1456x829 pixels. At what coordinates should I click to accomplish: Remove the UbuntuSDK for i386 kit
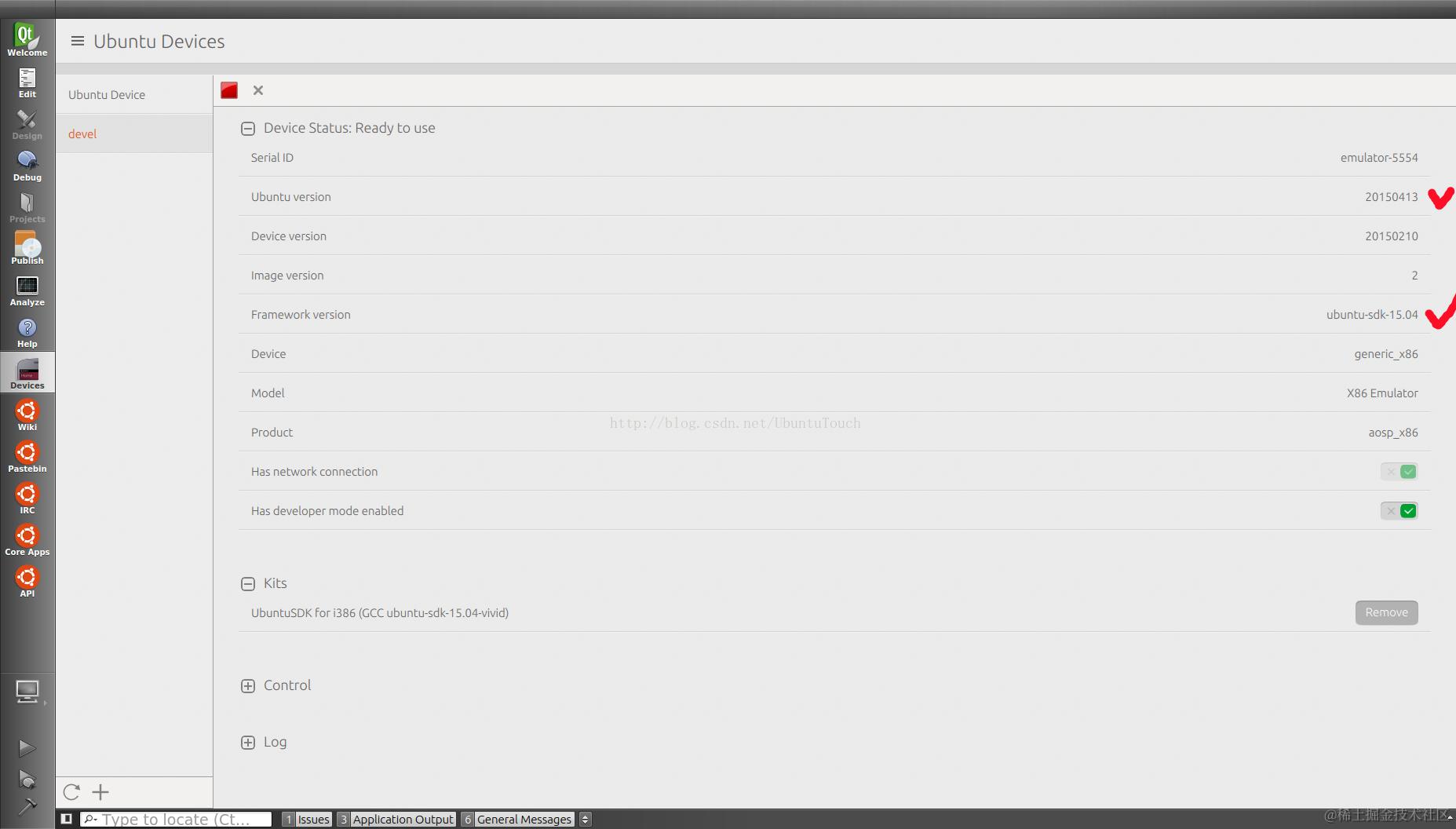(1386, 612)
